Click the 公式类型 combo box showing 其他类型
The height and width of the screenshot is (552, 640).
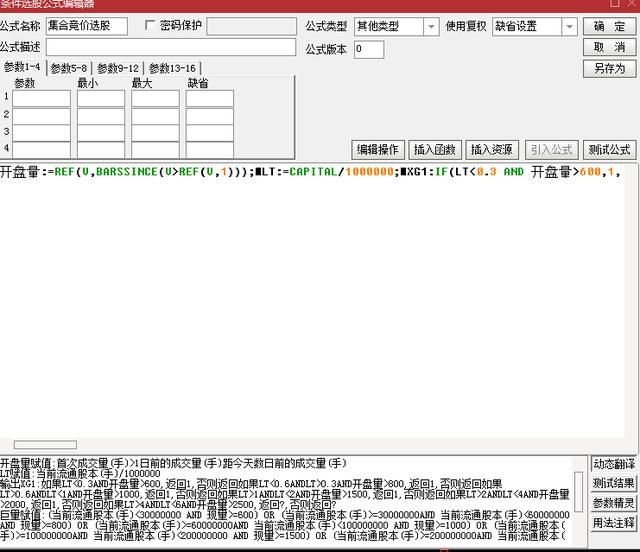tap(396, 27)
